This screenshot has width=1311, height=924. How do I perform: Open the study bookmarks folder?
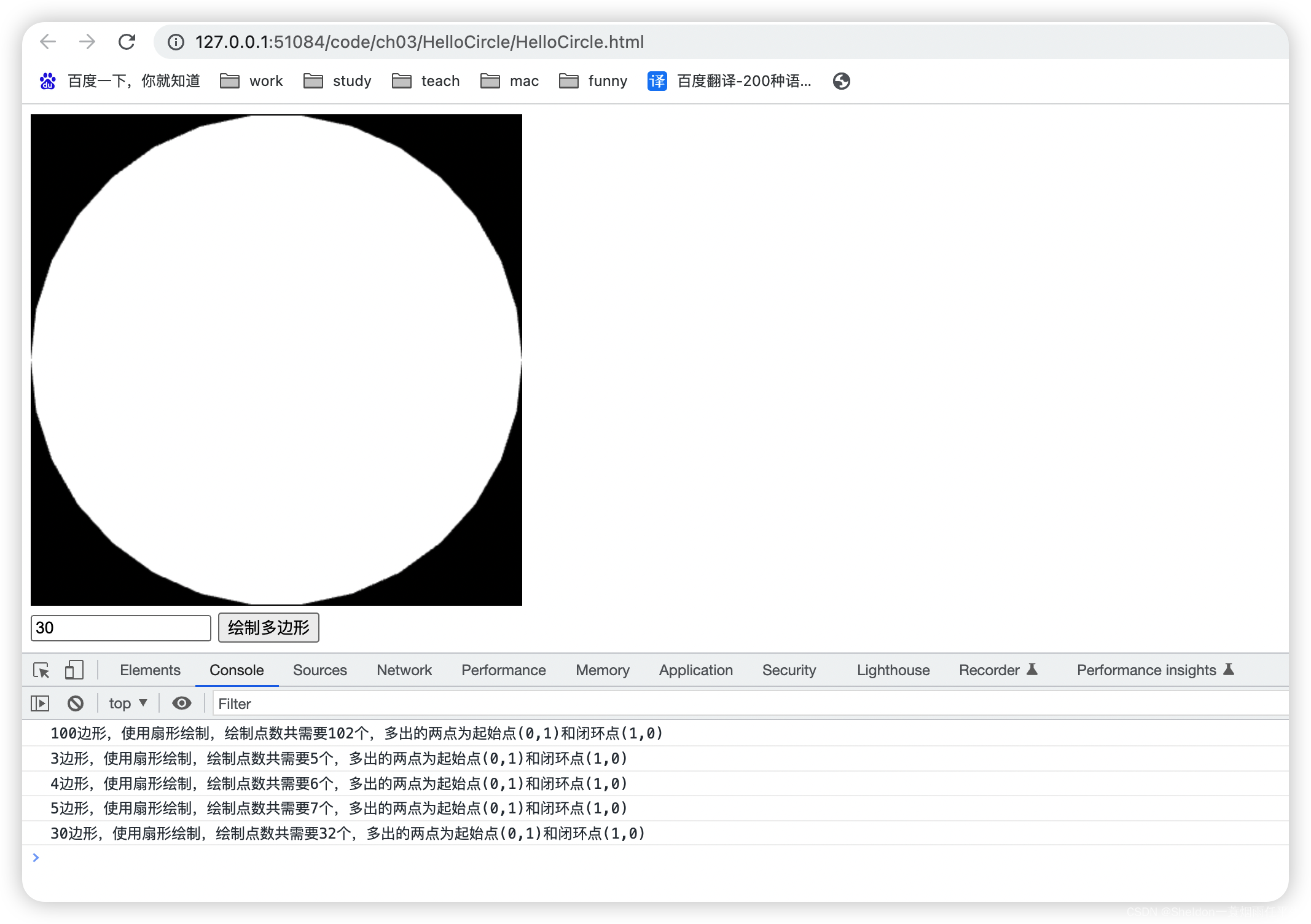coord(338,81)
